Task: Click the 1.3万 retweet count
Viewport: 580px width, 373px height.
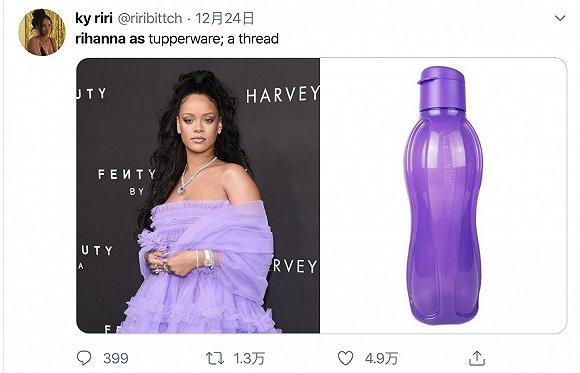Action: pyautogui.click(x=249, y=358)
